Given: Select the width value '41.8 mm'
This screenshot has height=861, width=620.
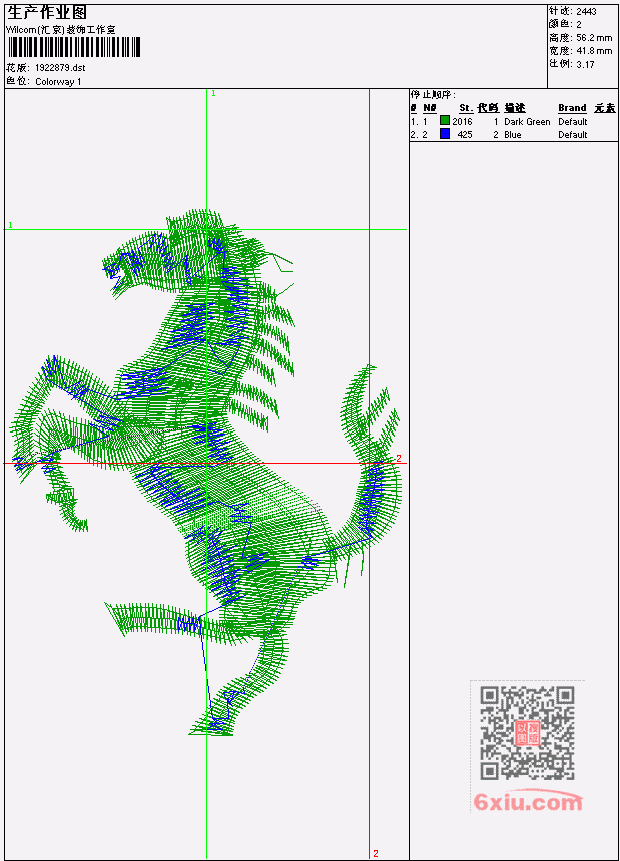Looking at the screenshot, I should click(x=594, y=51).
